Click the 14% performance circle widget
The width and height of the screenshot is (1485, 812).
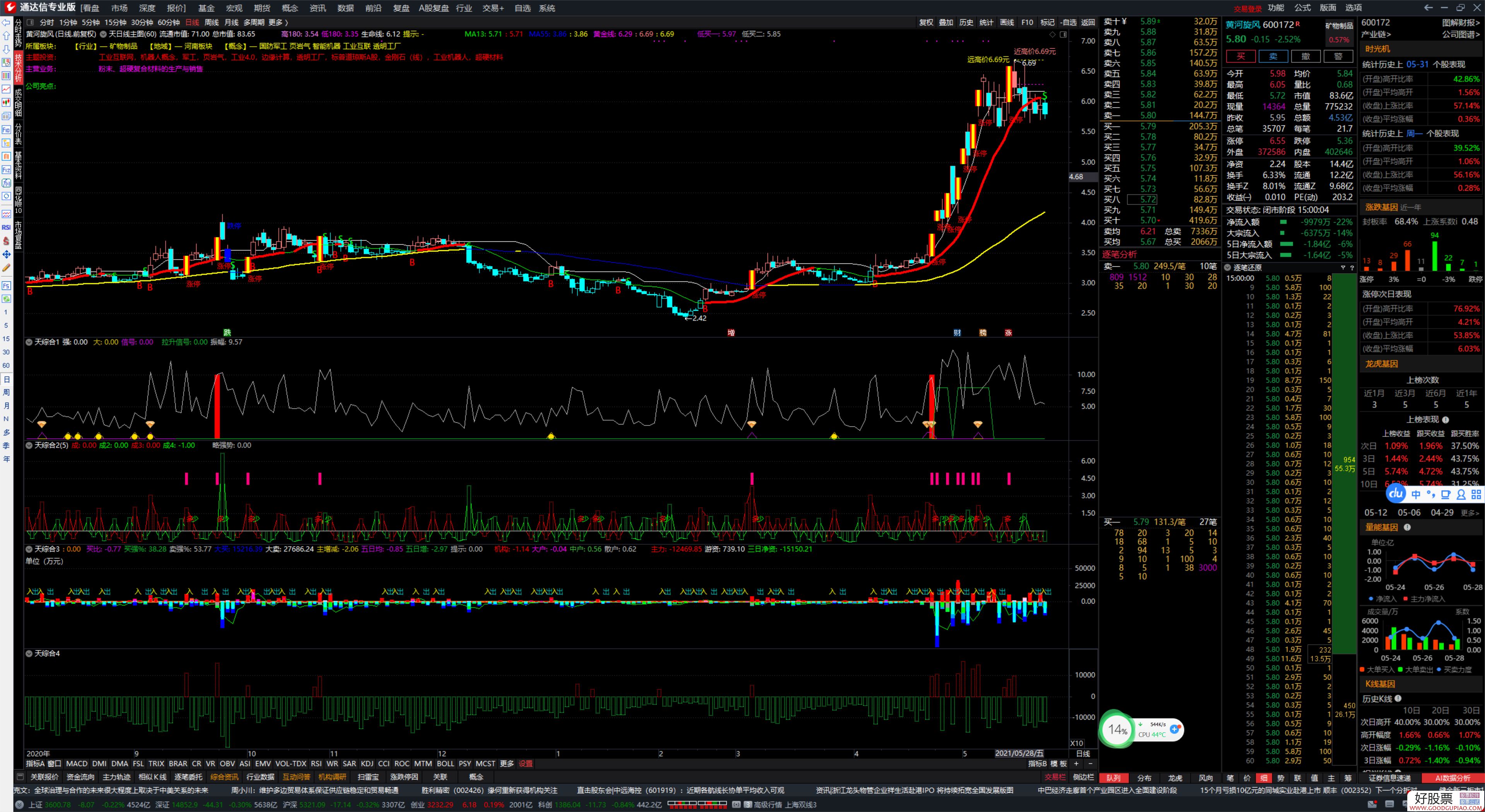tap(1117, 730)
